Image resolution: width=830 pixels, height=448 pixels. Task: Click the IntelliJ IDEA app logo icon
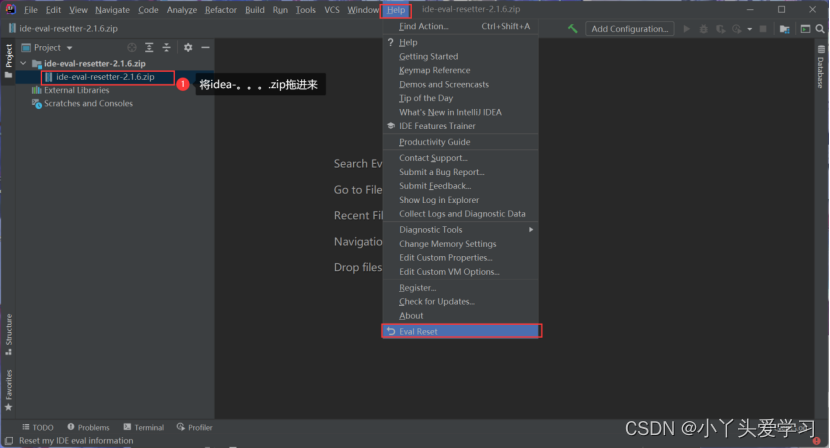coord(10,9)
